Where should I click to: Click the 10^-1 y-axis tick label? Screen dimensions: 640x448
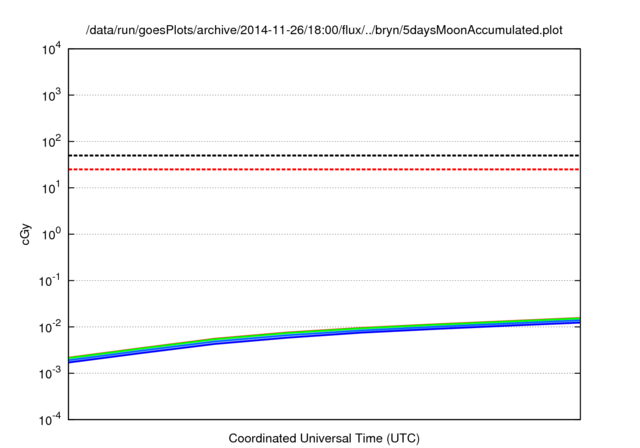pos(50,281)
